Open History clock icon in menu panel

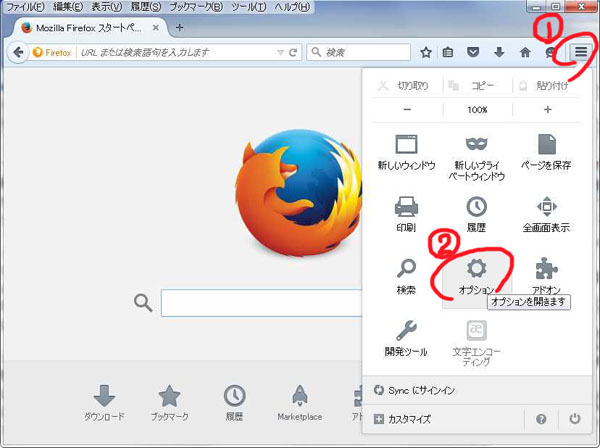click(477, 209)
